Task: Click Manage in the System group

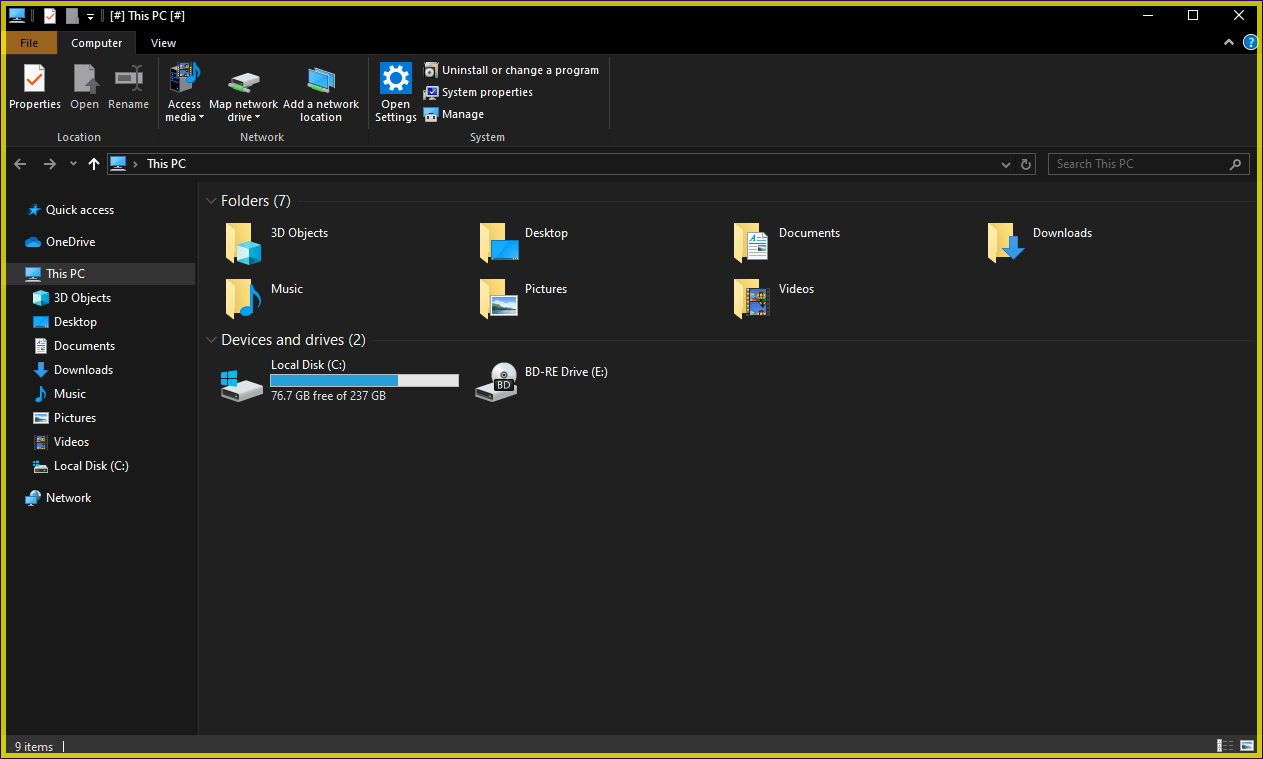Action: 454,114
